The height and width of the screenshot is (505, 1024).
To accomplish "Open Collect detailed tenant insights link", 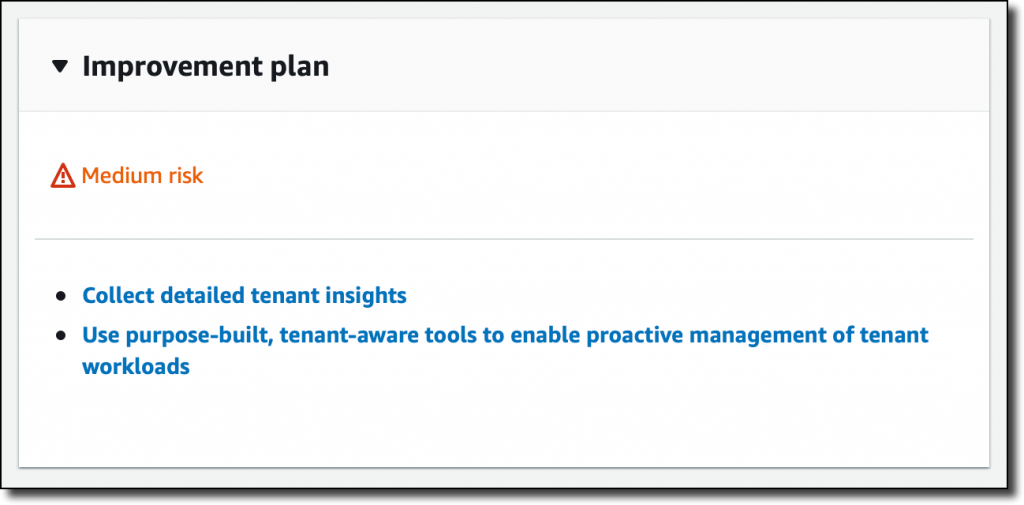I will 244,295.
